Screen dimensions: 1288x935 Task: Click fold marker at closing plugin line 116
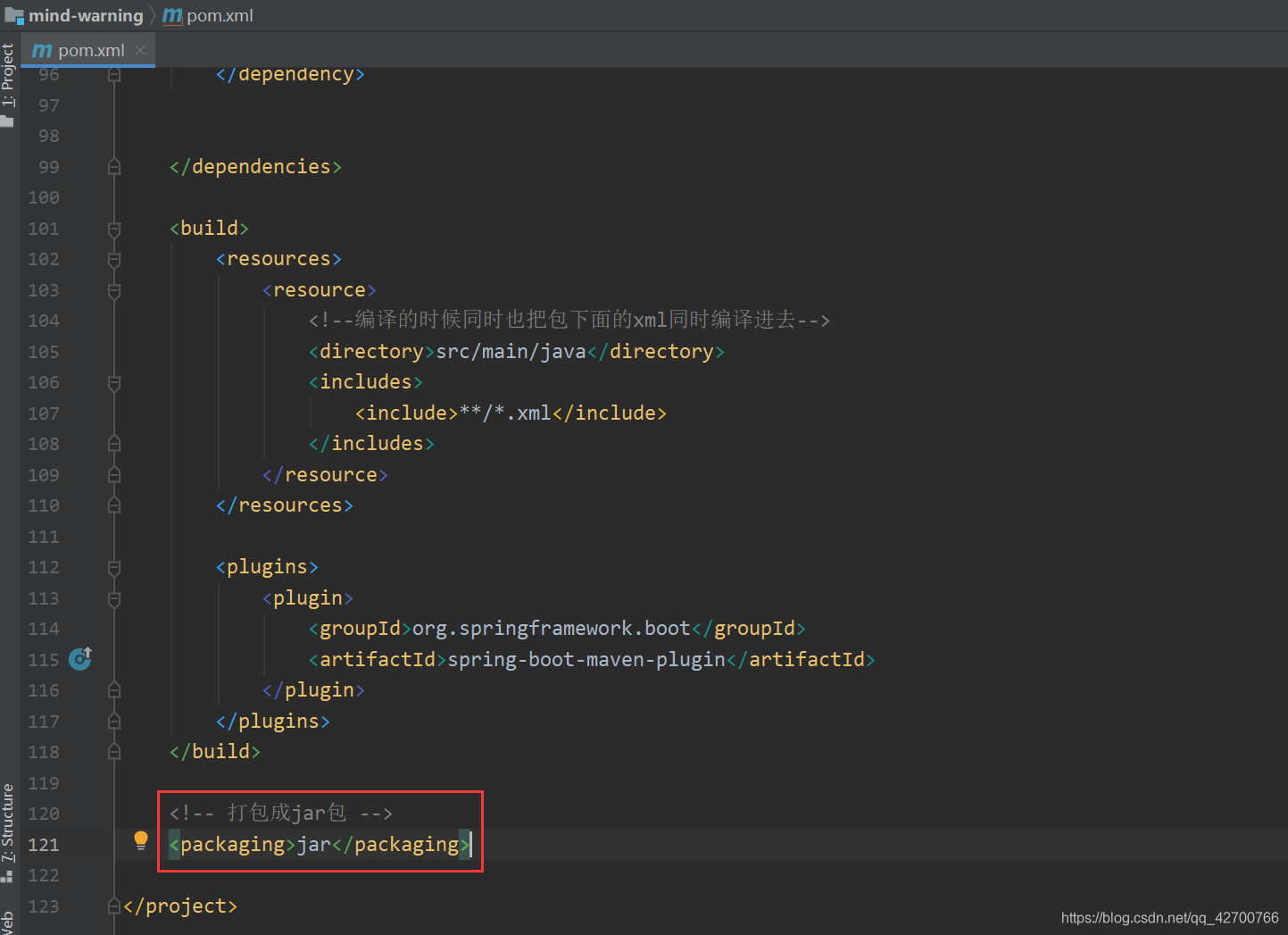click(114, 690)
